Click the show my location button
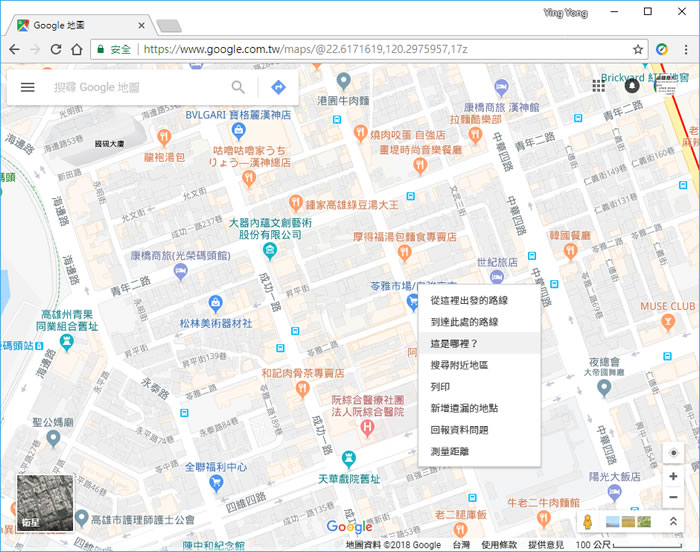The width and height of the screenshot is (700, 552). click(673, 452)
